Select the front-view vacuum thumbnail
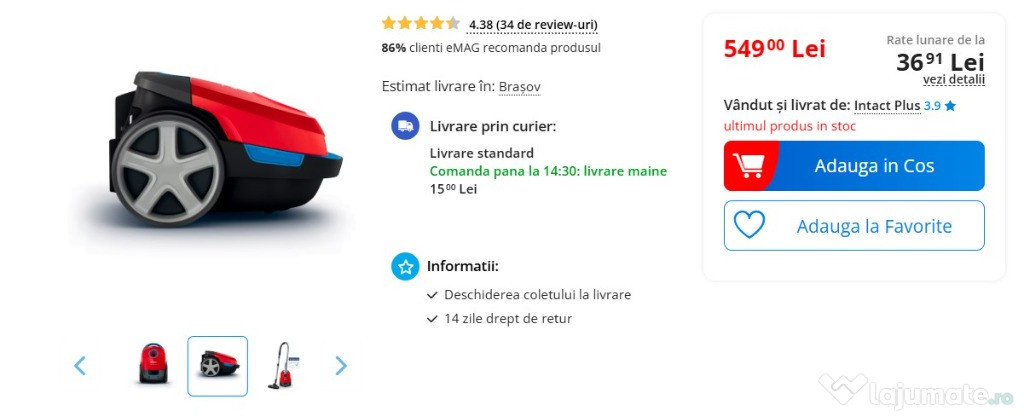 point(153,363)
